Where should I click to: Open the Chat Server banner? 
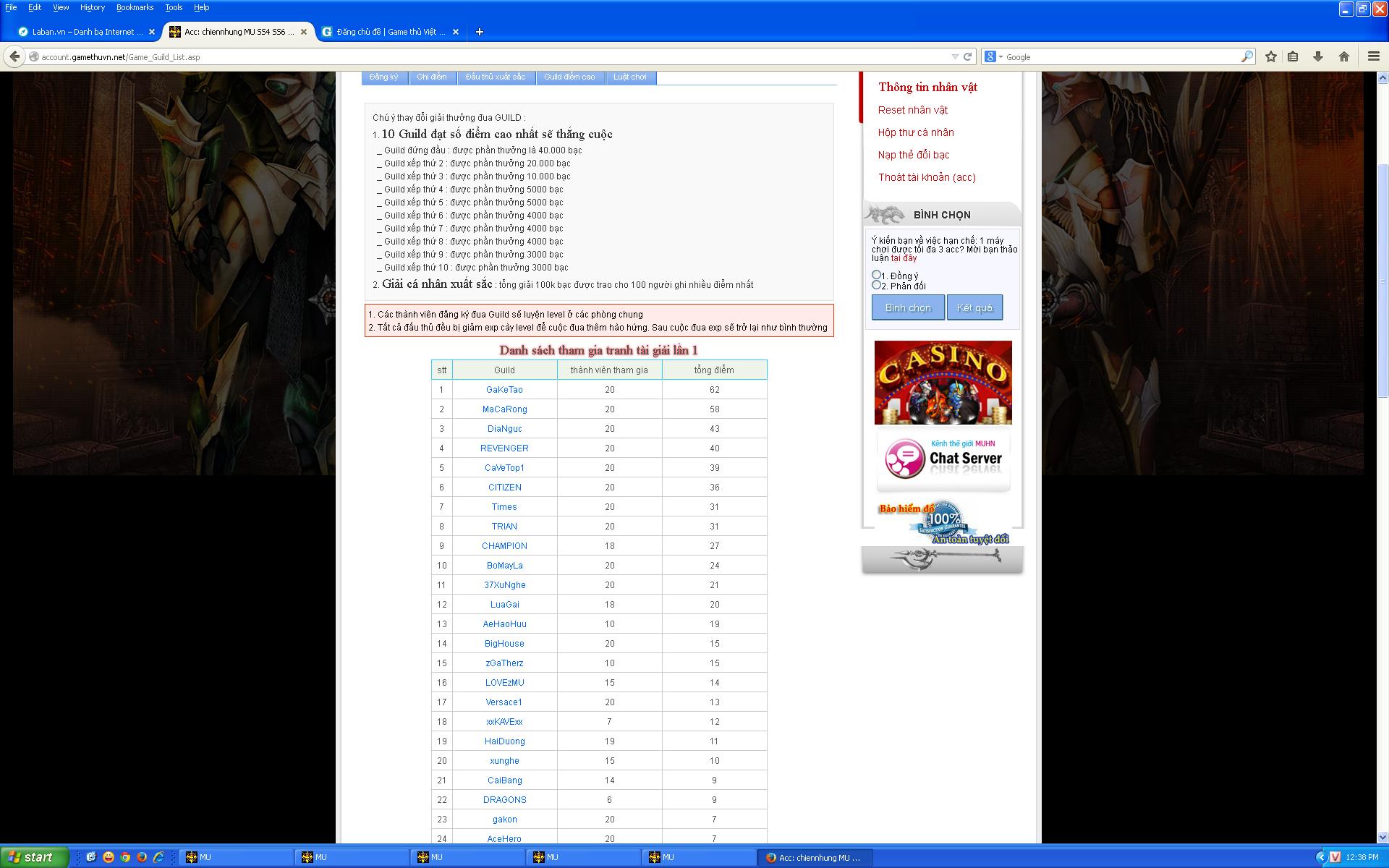943,461
